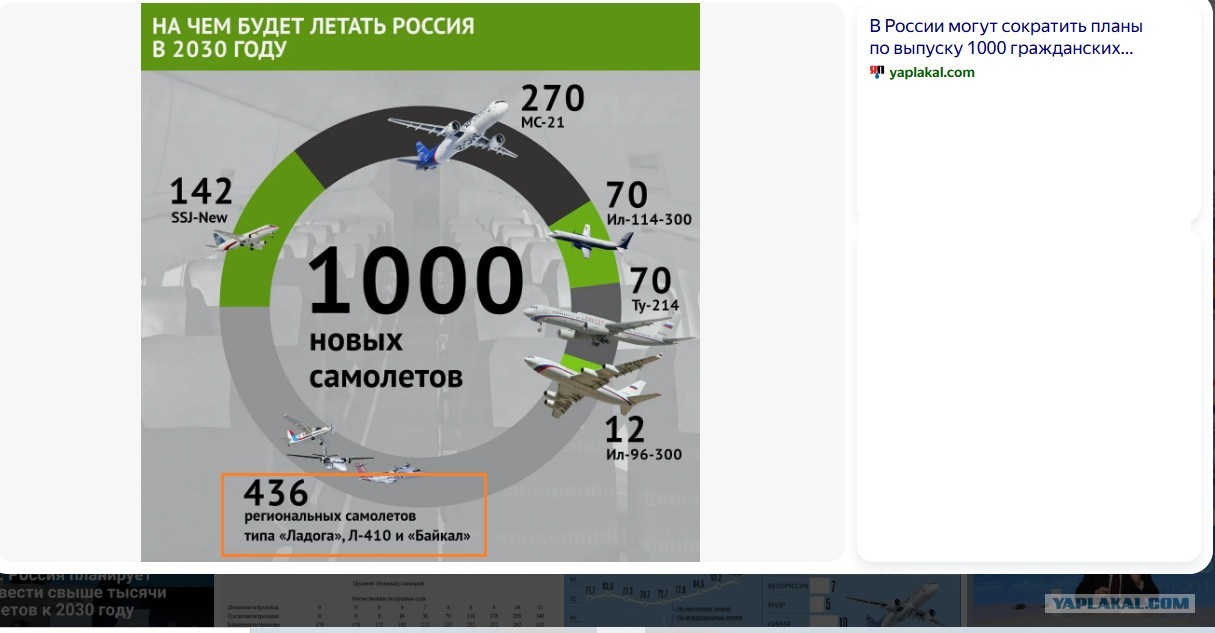Click the SSJ-New airplane picture
Viewport: 1215px width, 633px height.
tap(243, 238)
